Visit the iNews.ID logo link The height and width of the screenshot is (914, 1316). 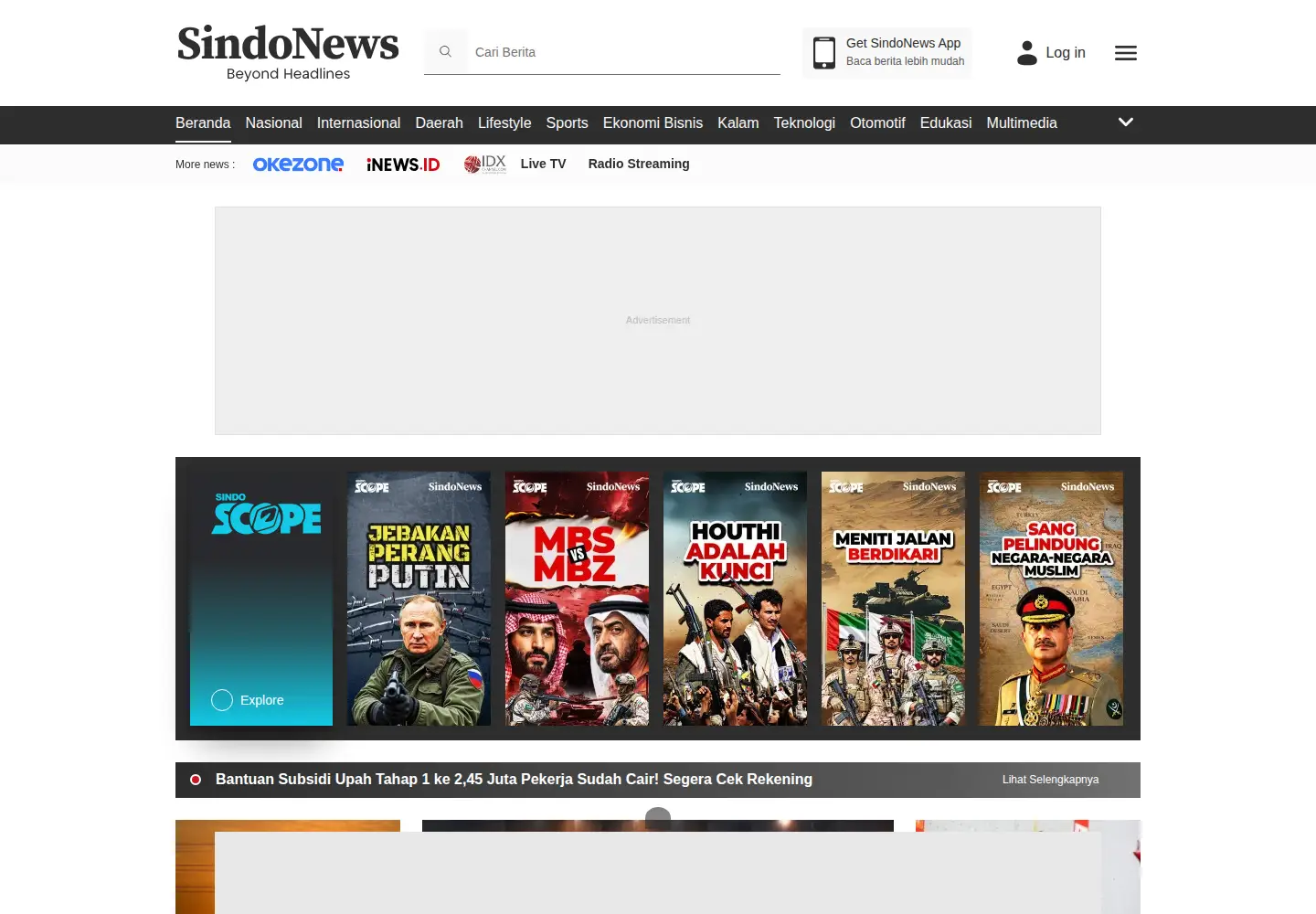403,165
